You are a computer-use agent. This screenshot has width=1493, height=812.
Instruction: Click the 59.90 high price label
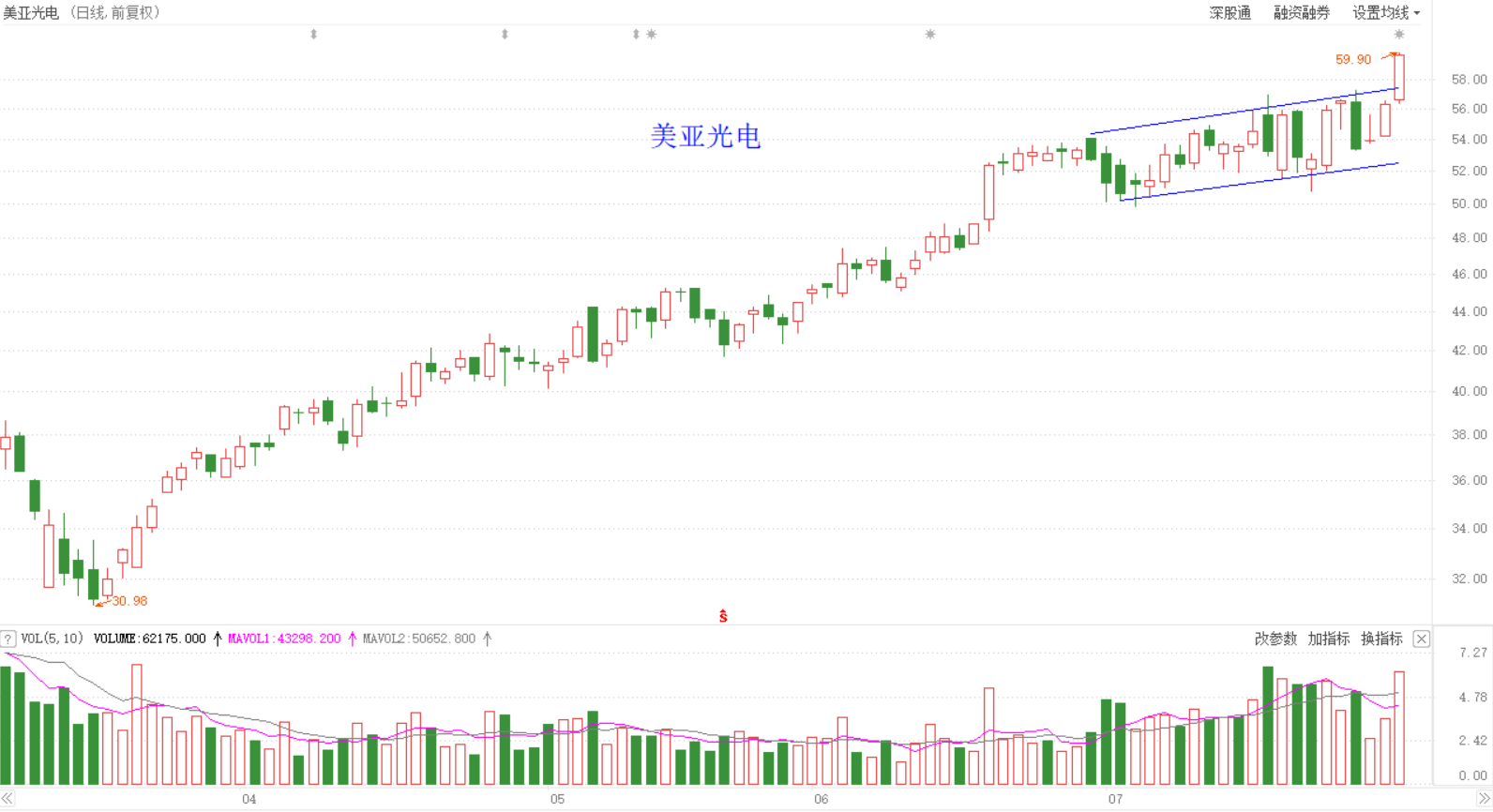coord(1353,59)
